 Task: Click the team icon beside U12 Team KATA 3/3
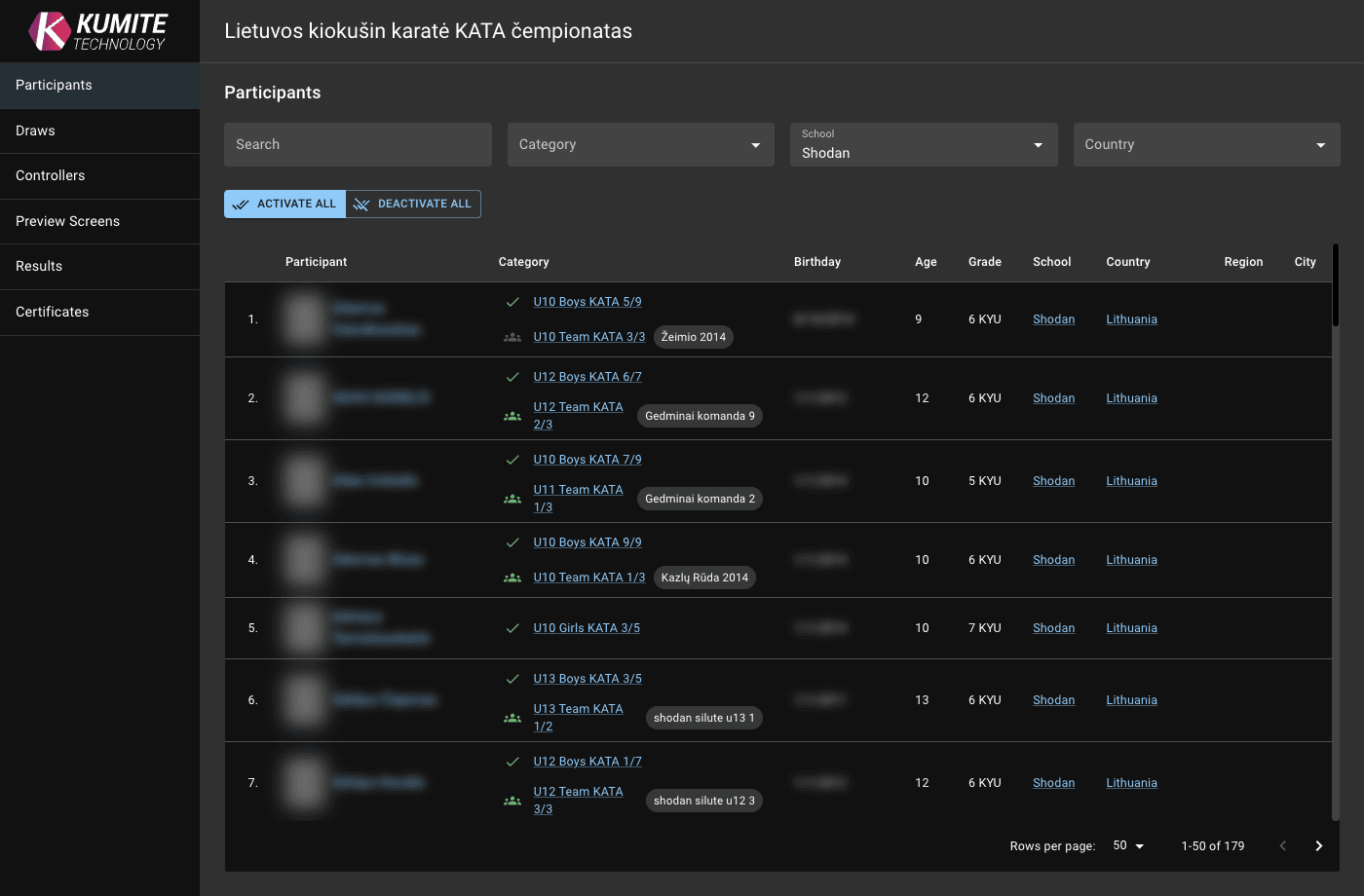click(512, 801)
